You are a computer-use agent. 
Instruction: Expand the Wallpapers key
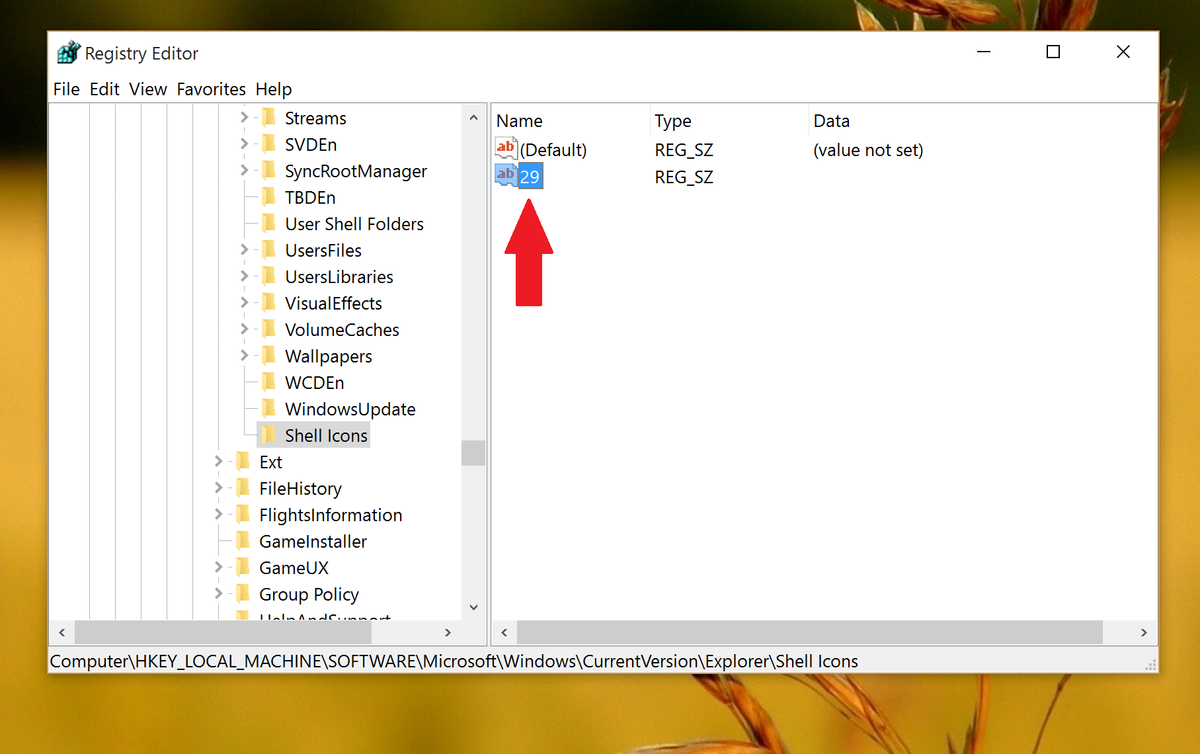coord(244,356)
